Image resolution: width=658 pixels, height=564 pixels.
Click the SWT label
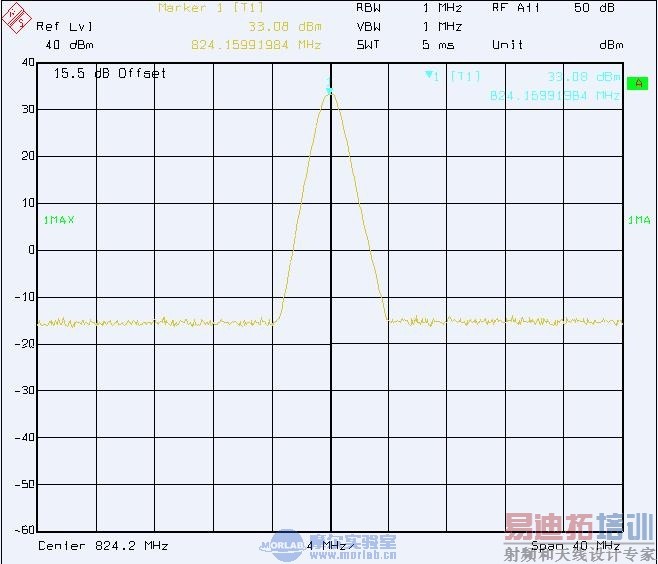(368, 44)
